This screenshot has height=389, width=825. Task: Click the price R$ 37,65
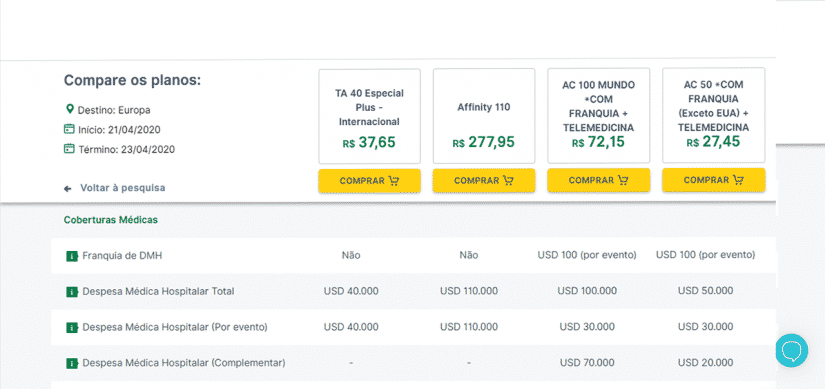(369, 143)
